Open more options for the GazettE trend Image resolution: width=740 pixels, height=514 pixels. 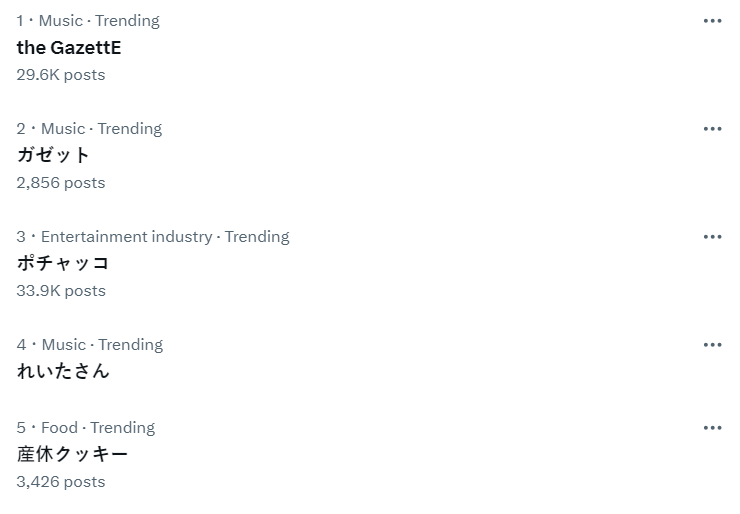(712, 21)
